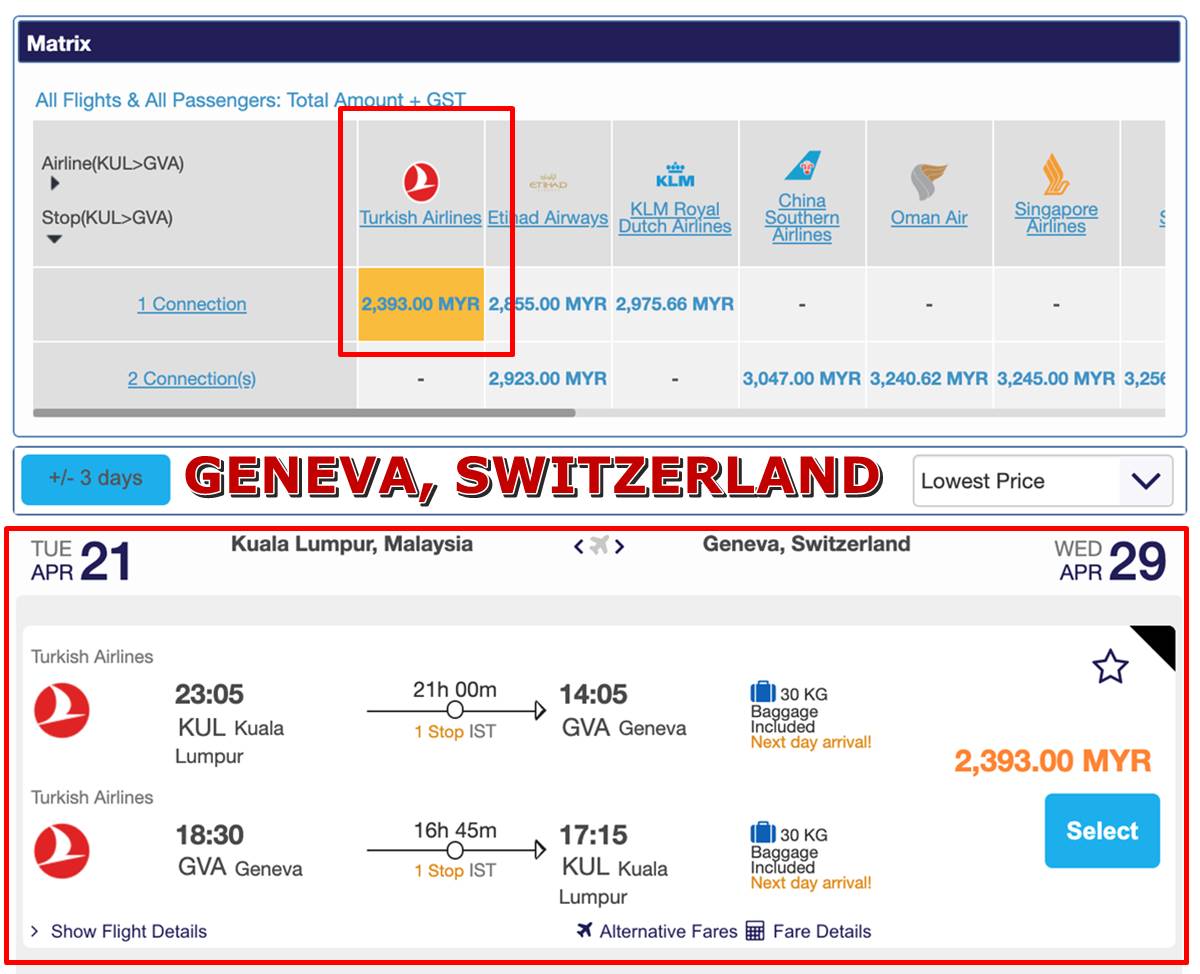The width and height of the screenshot is (1200, 974).
Task: Click the baggage icon on the outbound flight
Action: pyautogui.click(x=763, y=692)
